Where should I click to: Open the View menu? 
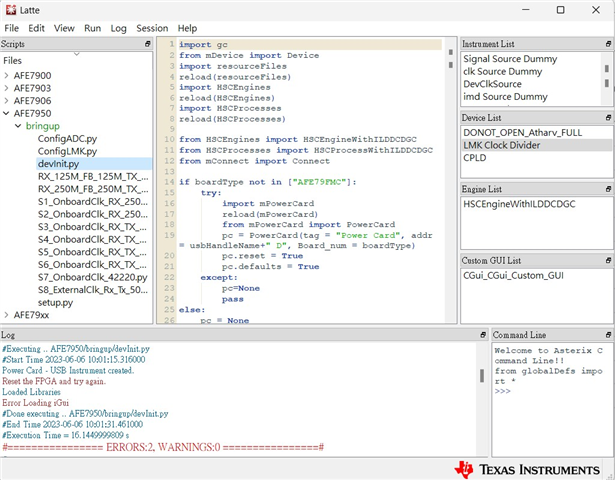[64, 28]
